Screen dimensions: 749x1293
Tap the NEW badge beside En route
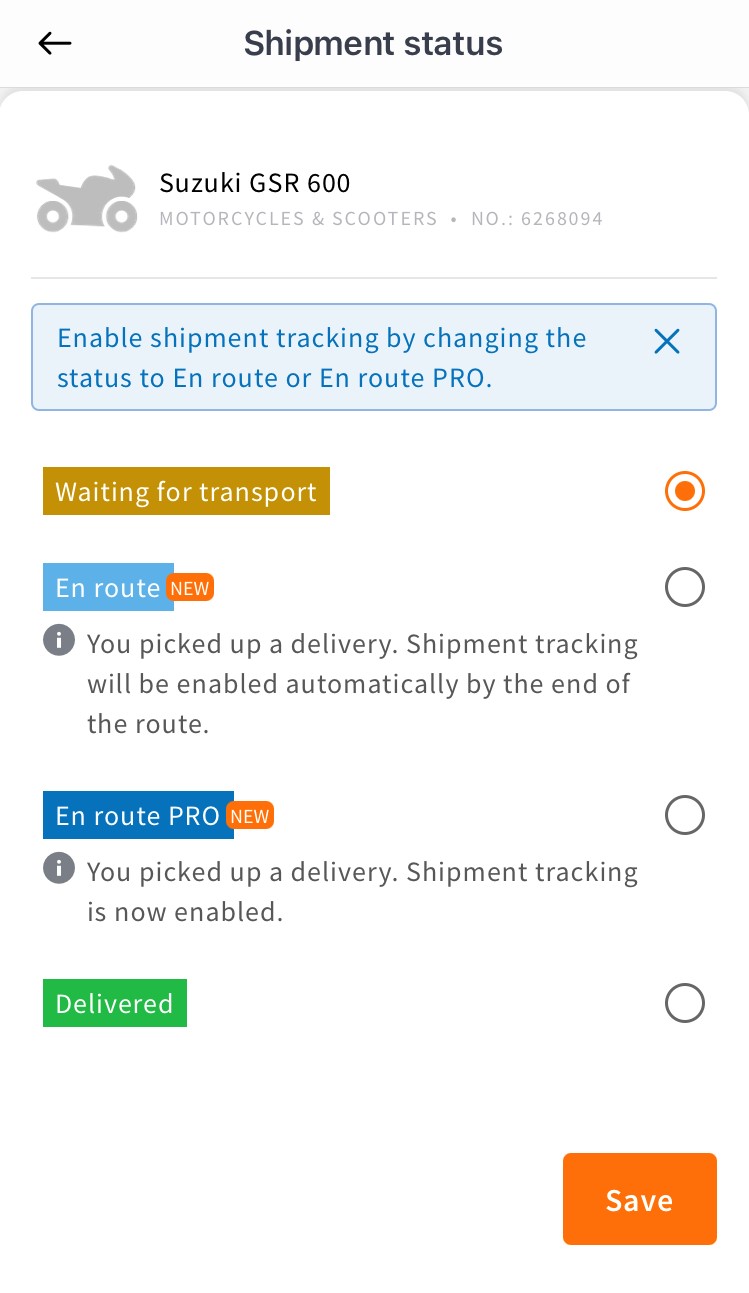pos(190,588)
